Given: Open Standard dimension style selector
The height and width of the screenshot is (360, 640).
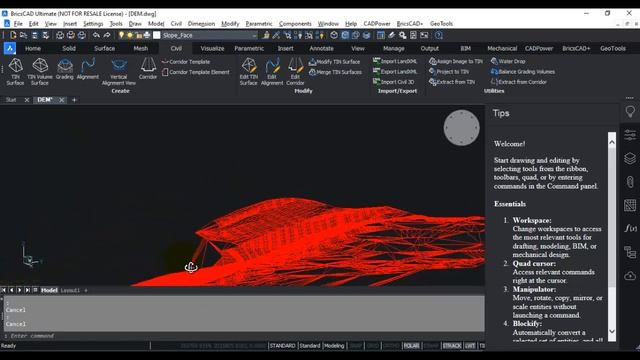Looking at the screenshot, I should pyautogui.click(x=310, y=346).
